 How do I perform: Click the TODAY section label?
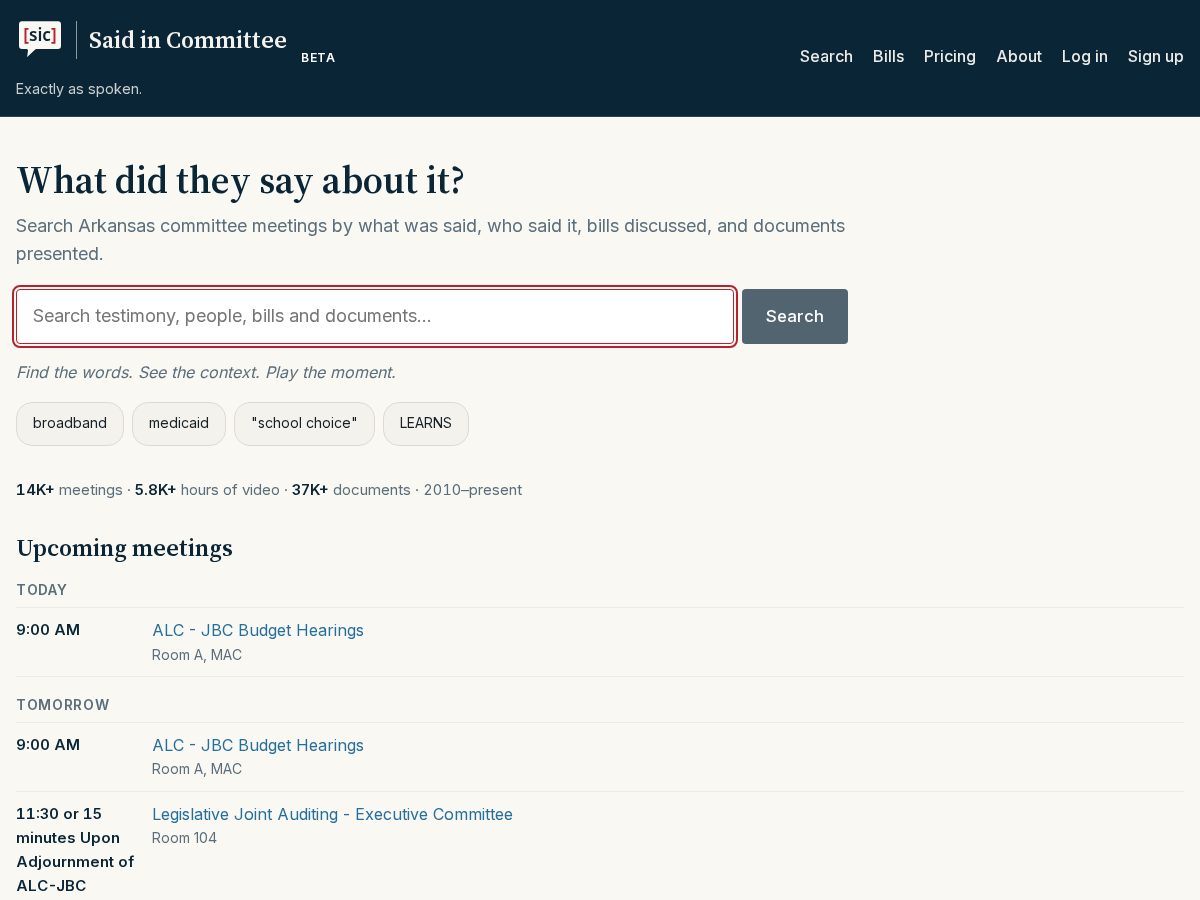(x=42, y=590)
